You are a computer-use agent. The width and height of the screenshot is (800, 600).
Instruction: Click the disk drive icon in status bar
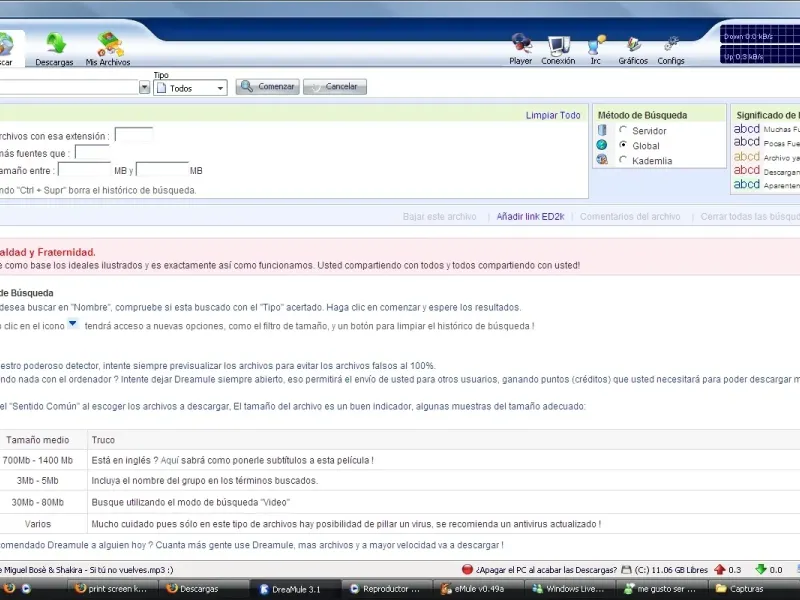(x=627, y=569)
